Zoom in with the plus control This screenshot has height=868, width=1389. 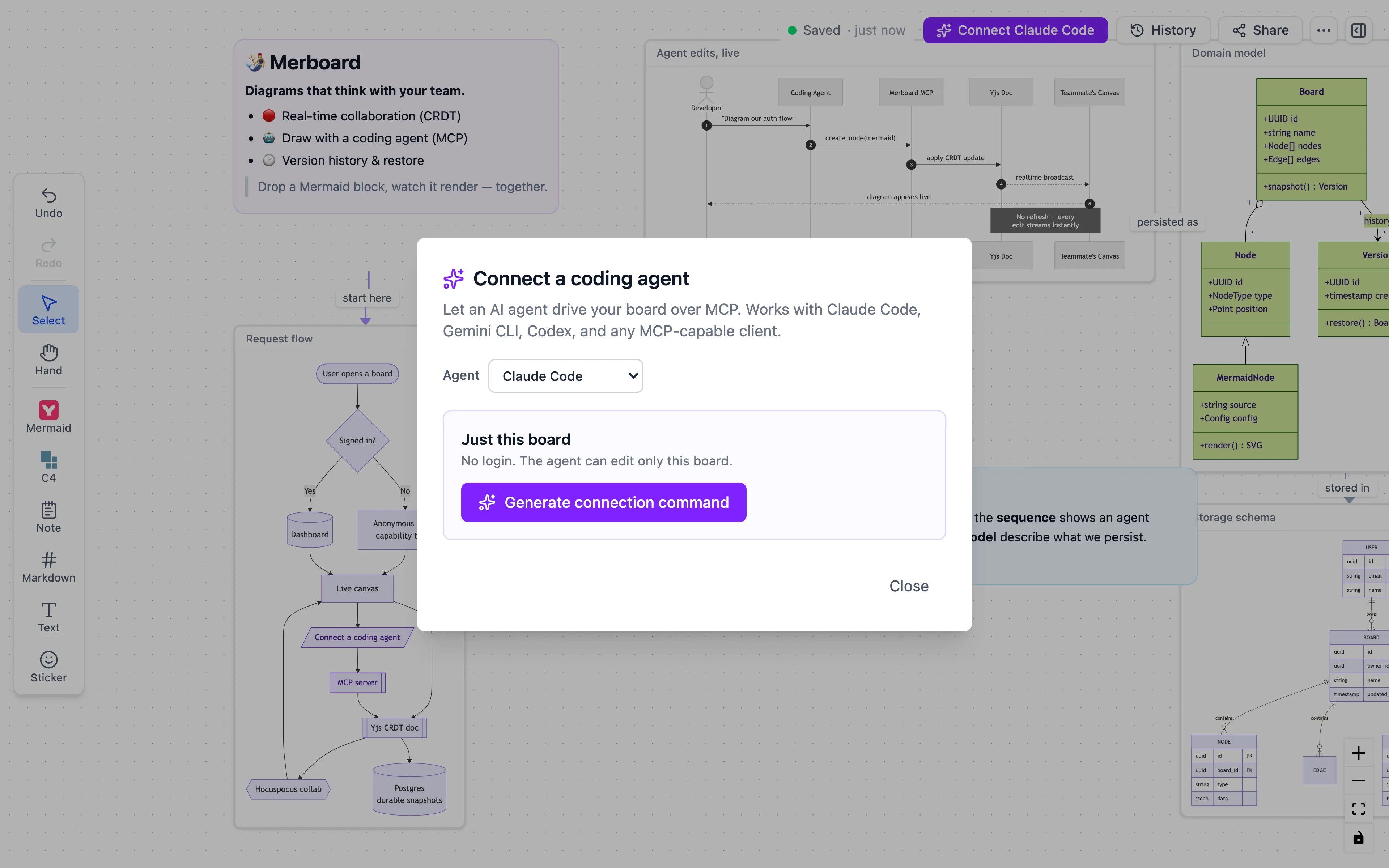1359,753
